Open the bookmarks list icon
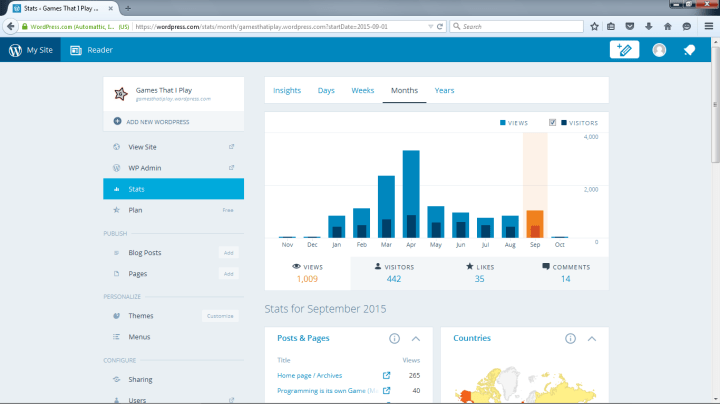This screenshot has width=720, height=404. [611, 27]
